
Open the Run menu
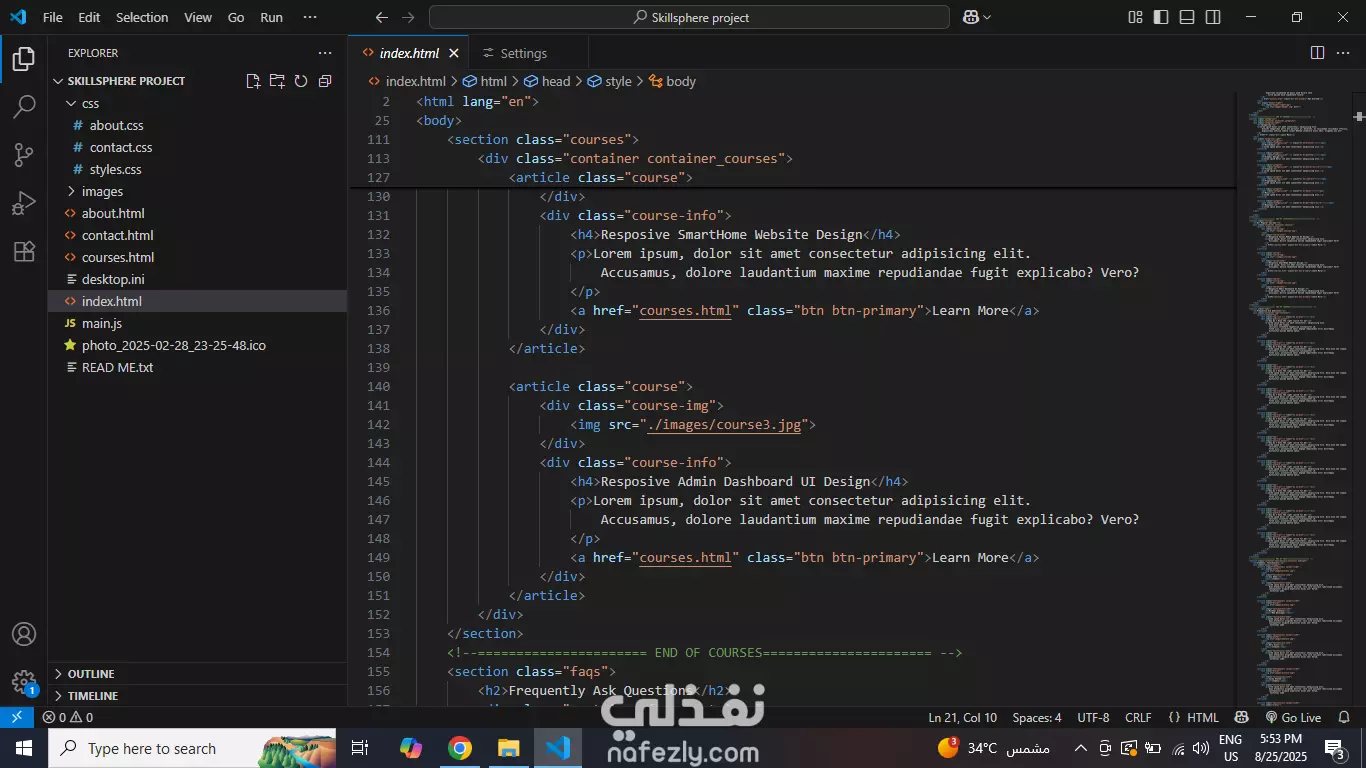click(x=271, y=17)
